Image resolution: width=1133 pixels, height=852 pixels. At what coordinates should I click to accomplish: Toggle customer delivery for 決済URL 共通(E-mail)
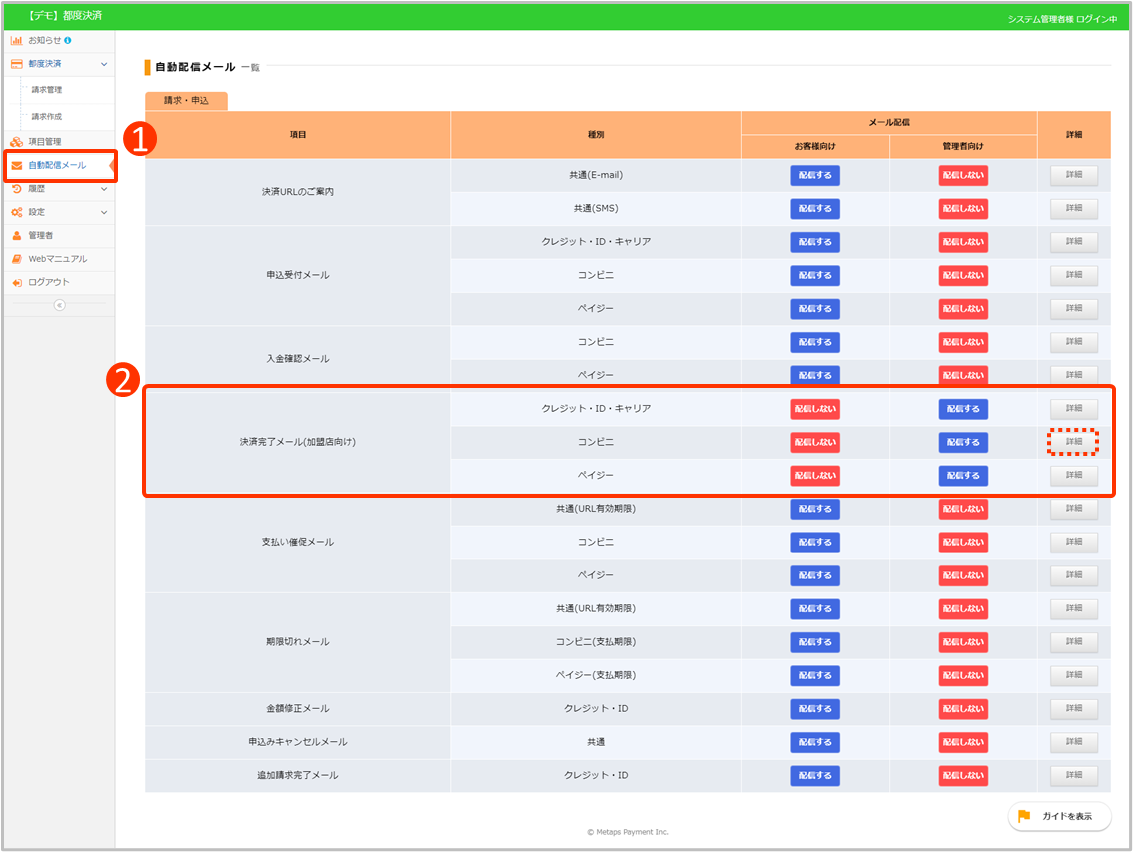point(815,175)
